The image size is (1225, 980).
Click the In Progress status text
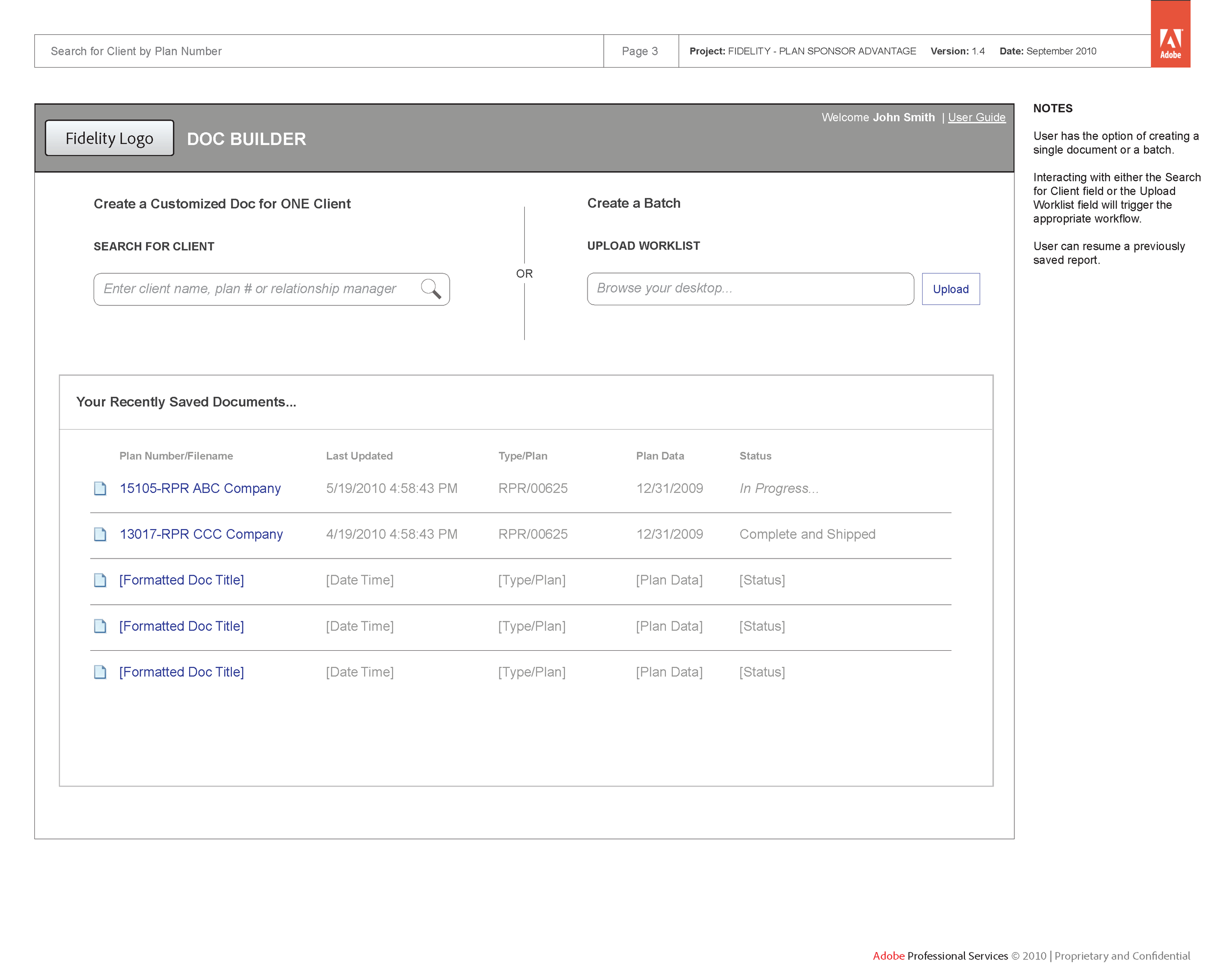(779, 488)
